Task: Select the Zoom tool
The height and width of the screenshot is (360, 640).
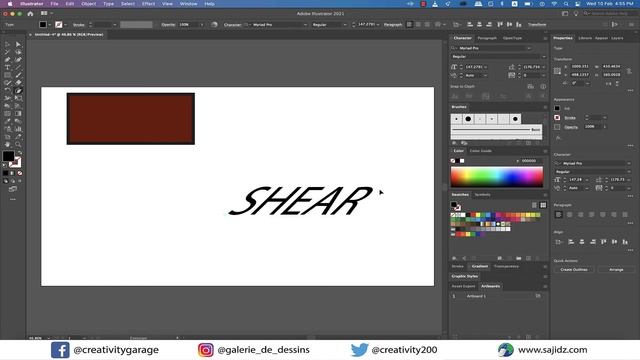Action: click(x=18, y=144)
